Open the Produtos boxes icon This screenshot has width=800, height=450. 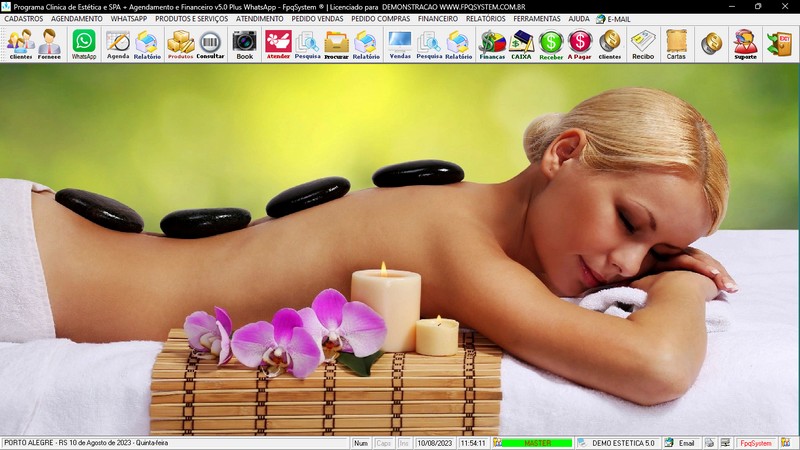tap(181, 44)
